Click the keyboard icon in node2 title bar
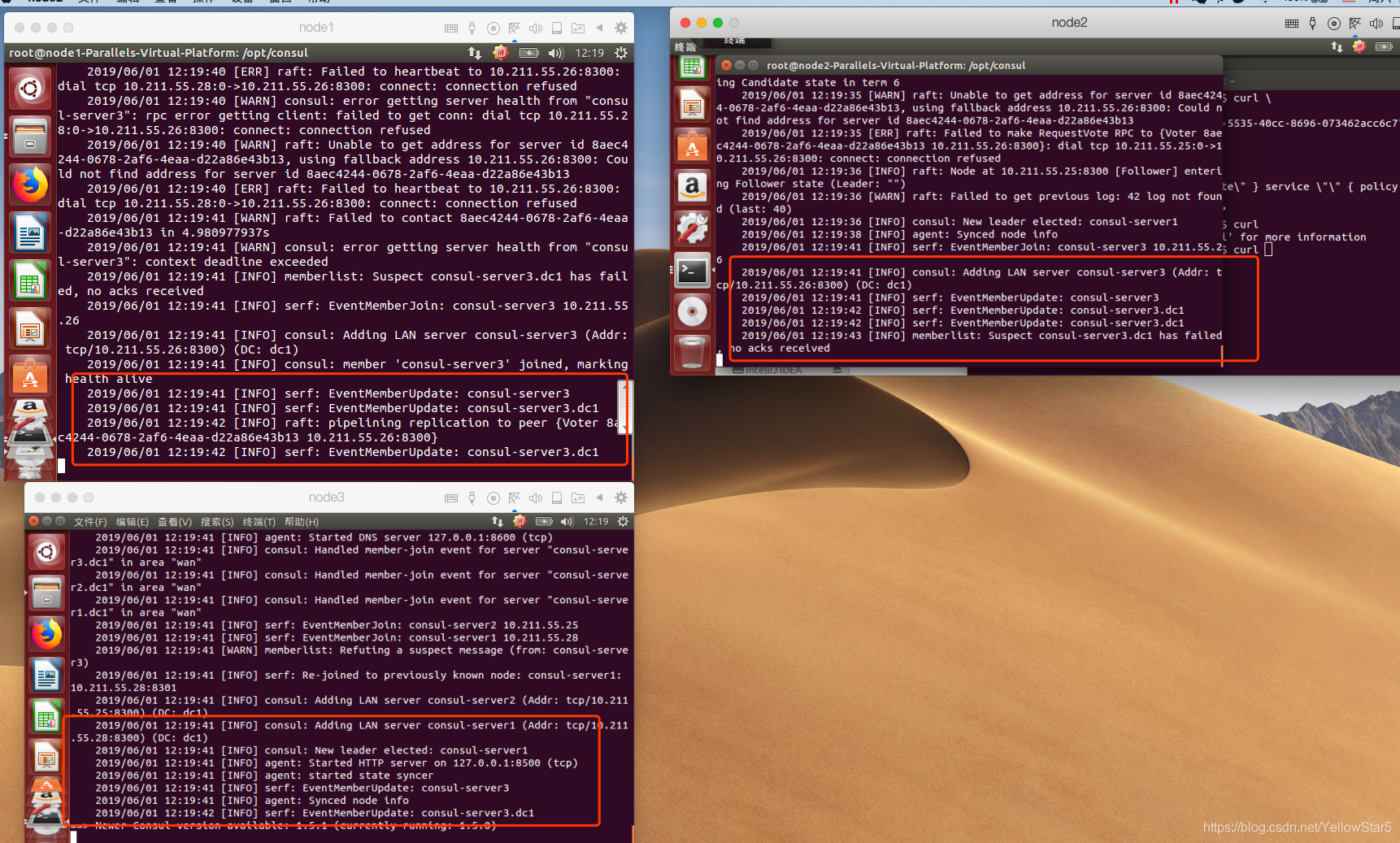 click(1292, 24)
